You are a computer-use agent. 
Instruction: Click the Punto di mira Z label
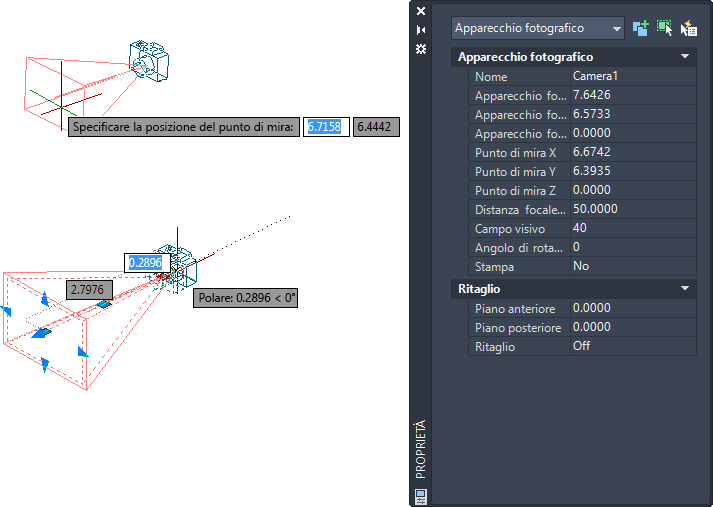(x=515, y=191)
